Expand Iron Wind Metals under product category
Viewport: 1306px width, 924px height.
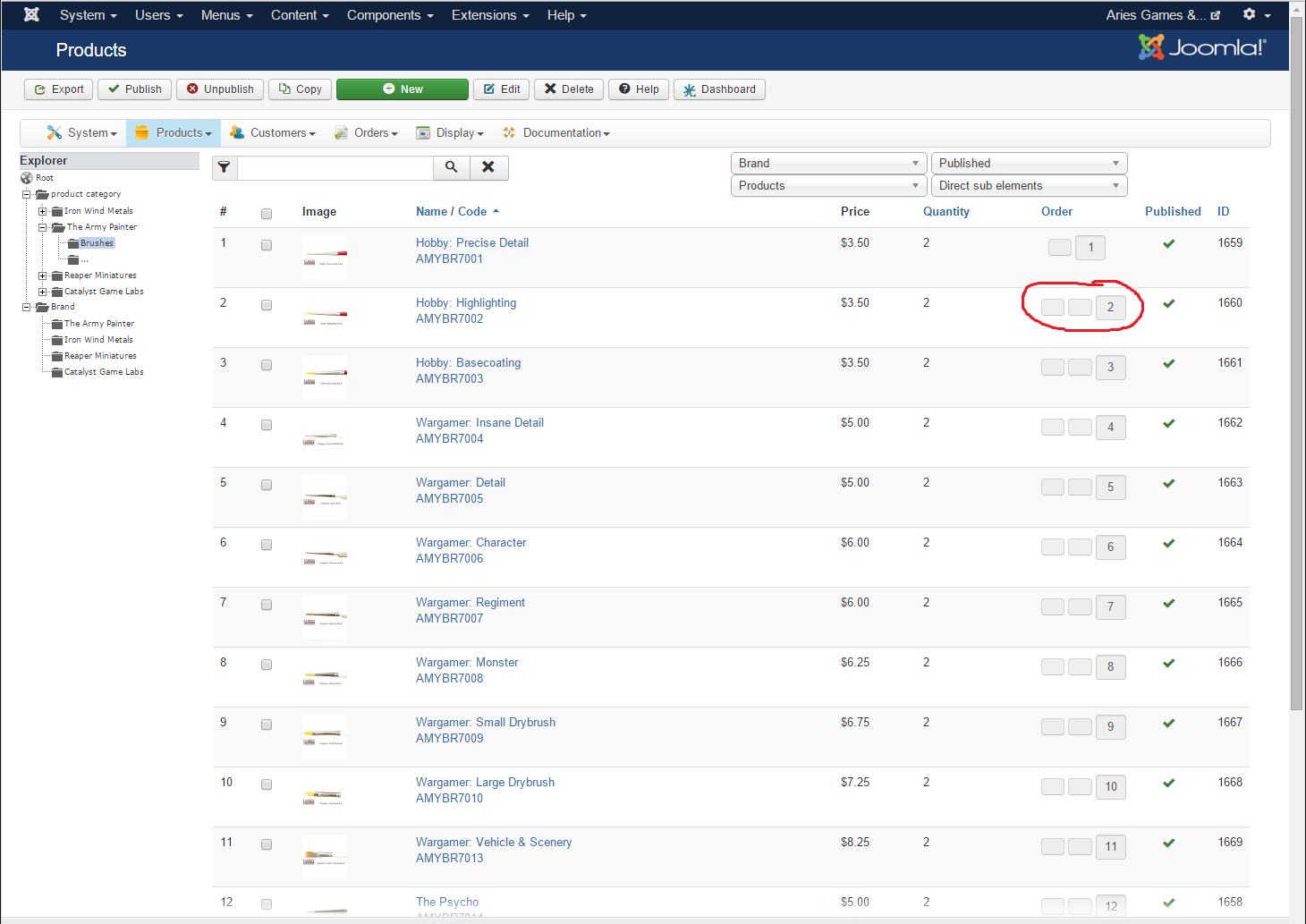42,211
